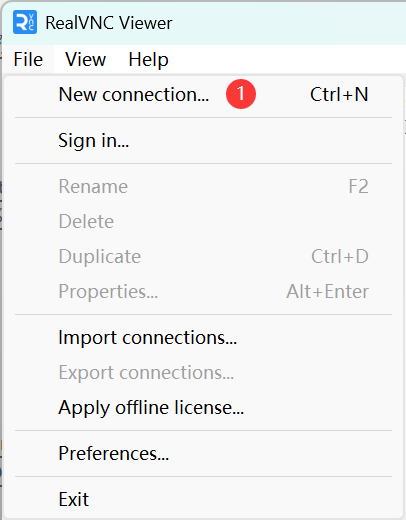Click the Ctrl+D shortcut next to Duplicate
This screenshot has width=406, height=520.
[340, 256]
